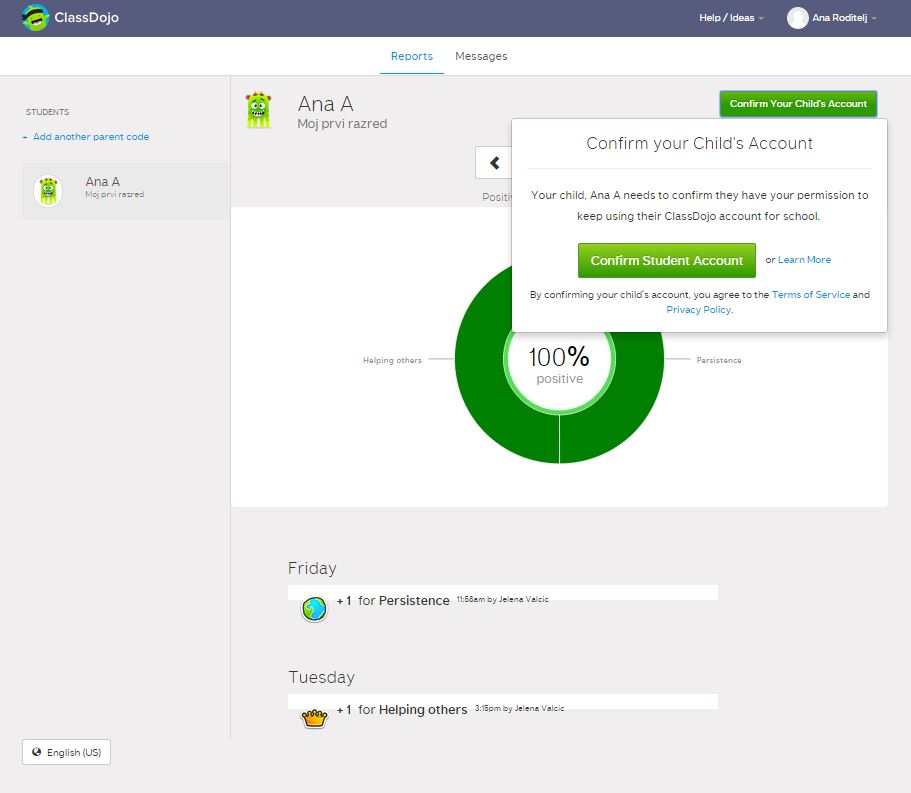911x793 pixels.
Task: Select the Reports tab
Action: pyautogui.click(x=411, y=56)
